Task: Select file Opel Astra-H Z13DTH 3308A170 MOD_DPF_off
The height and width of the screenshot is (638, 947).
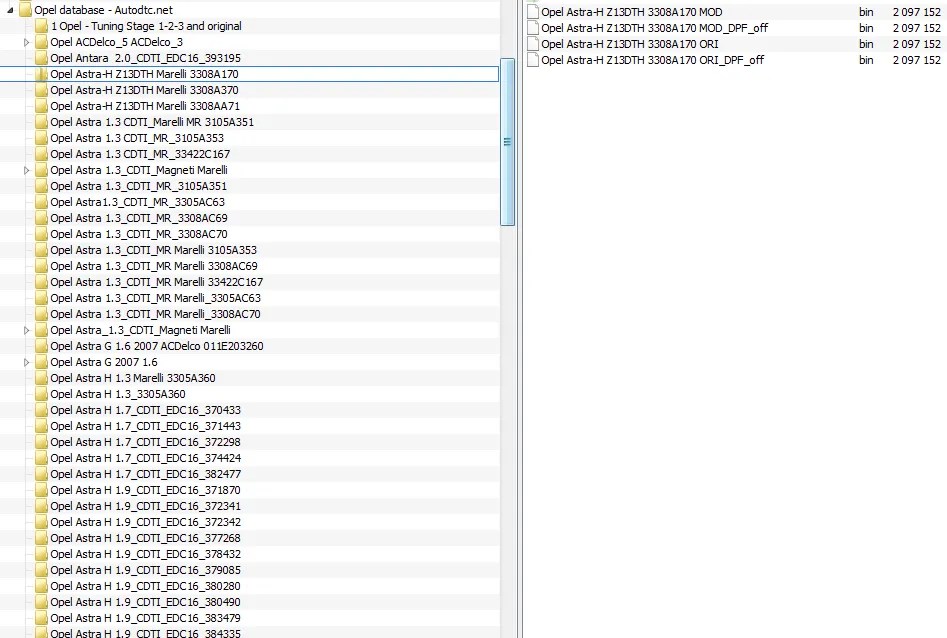Action: click(655, 28)
